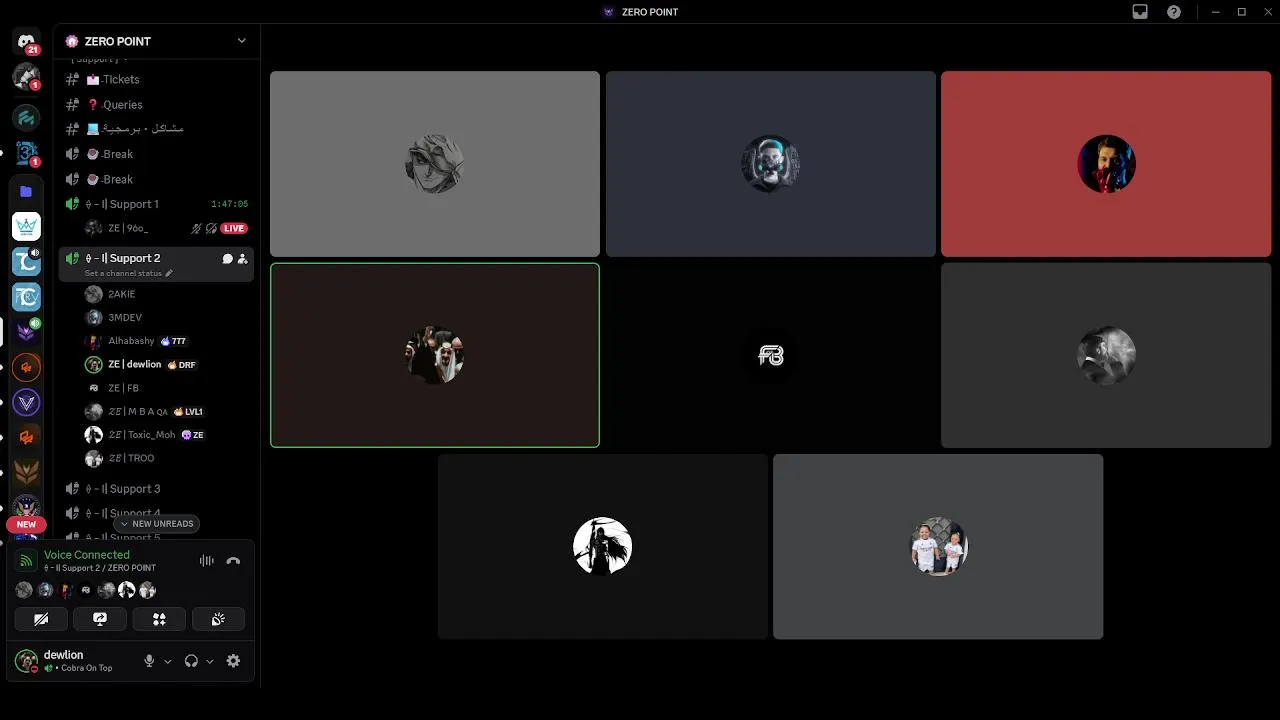Open the server folder icon in sidebar

[26, 191]
